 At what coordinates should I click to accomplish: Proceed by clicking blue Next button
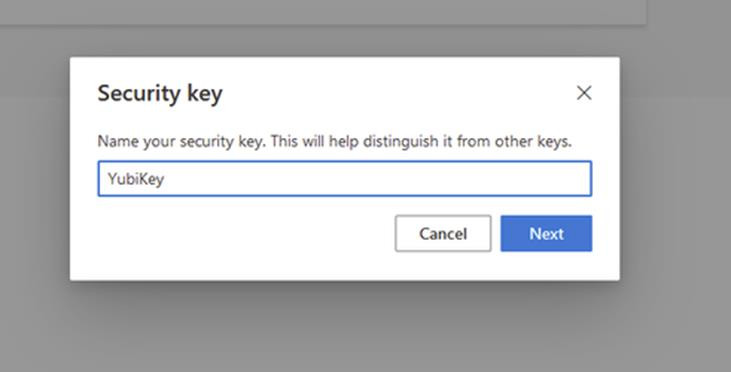[546, 234]
